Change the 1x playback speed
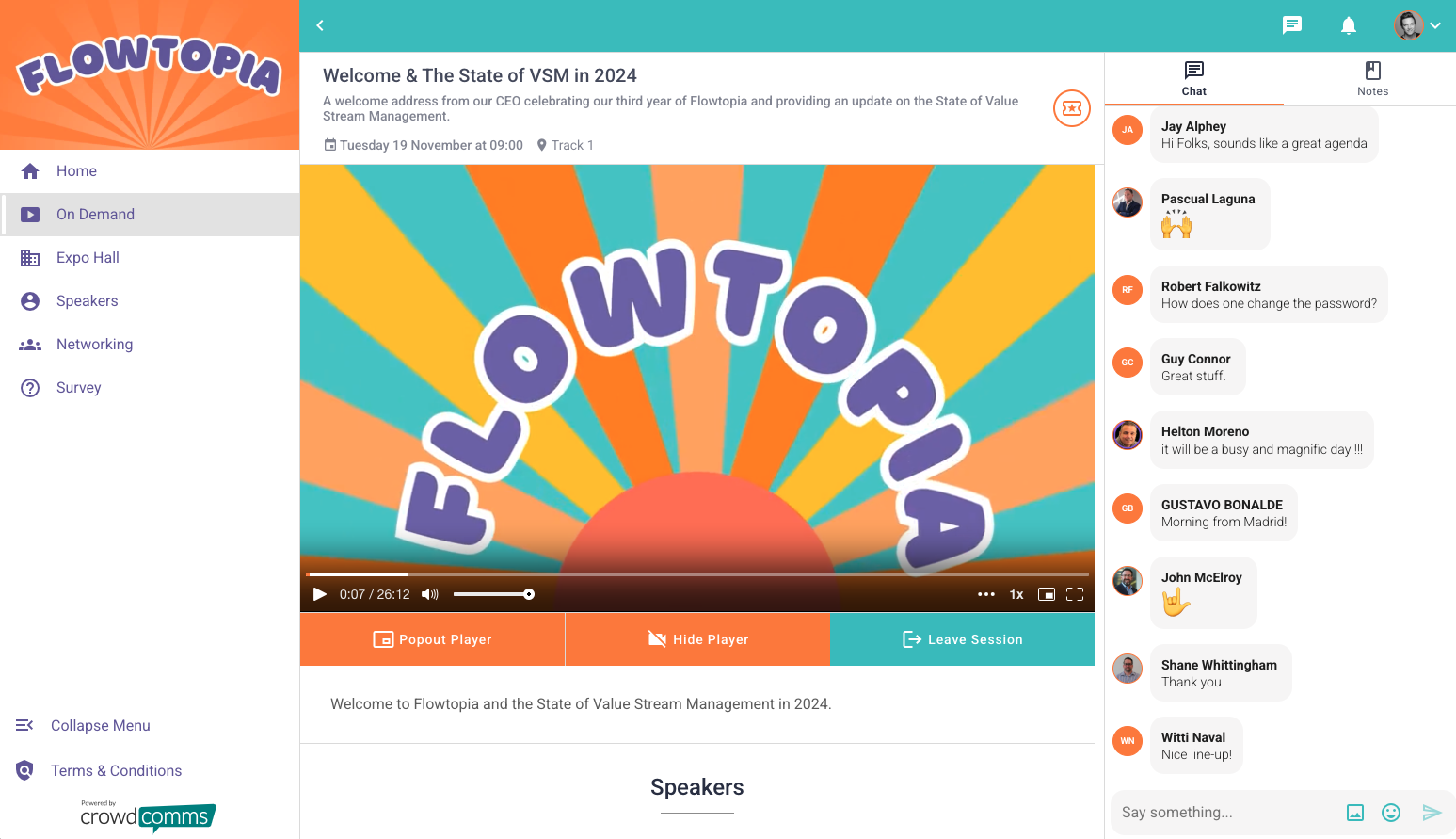 (1016, 594)
